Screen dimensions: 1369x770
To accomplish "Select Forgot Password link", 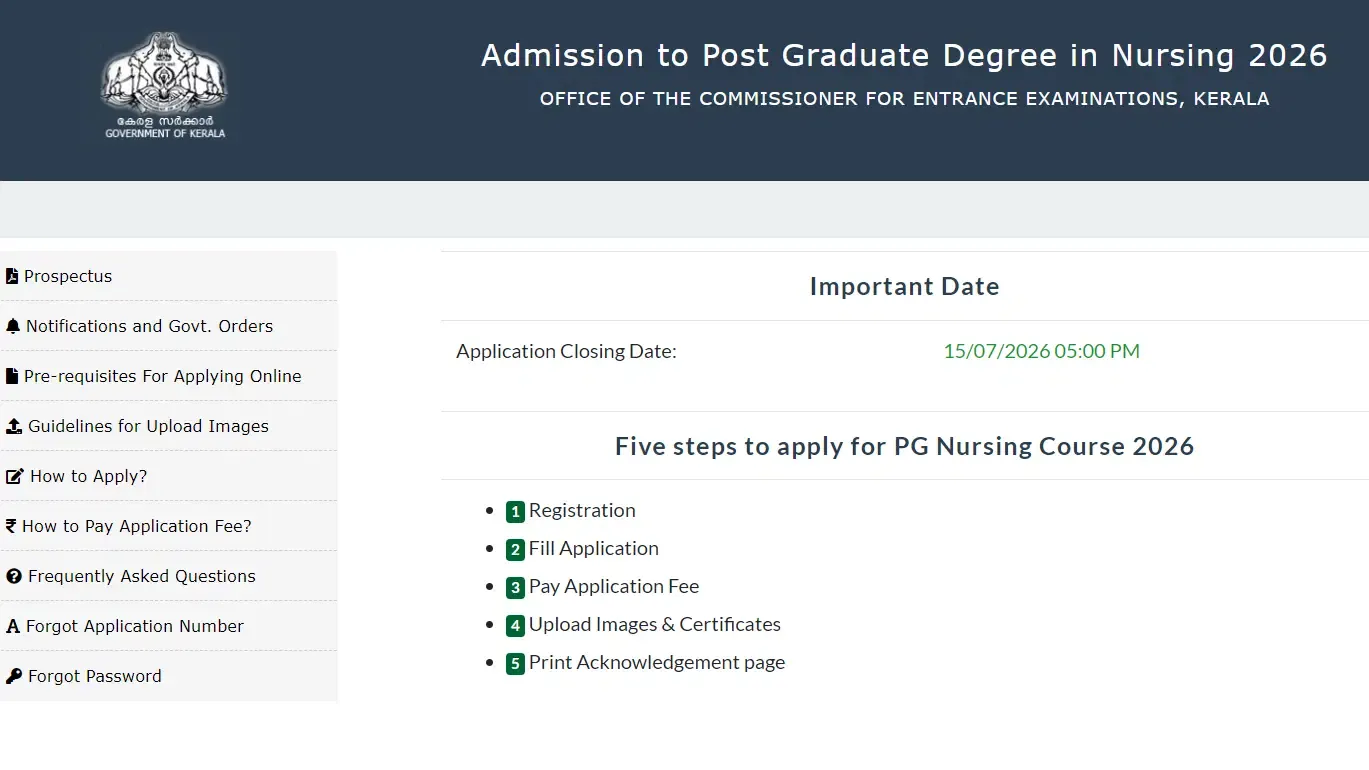I will point(95,676).
